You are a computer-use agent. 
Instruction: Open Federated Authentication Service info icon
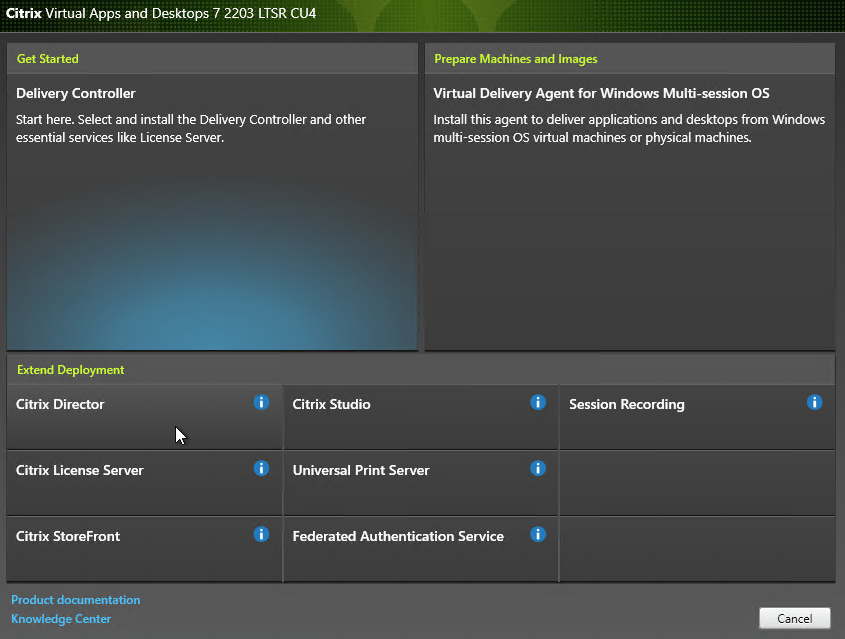tap(538, 534)
